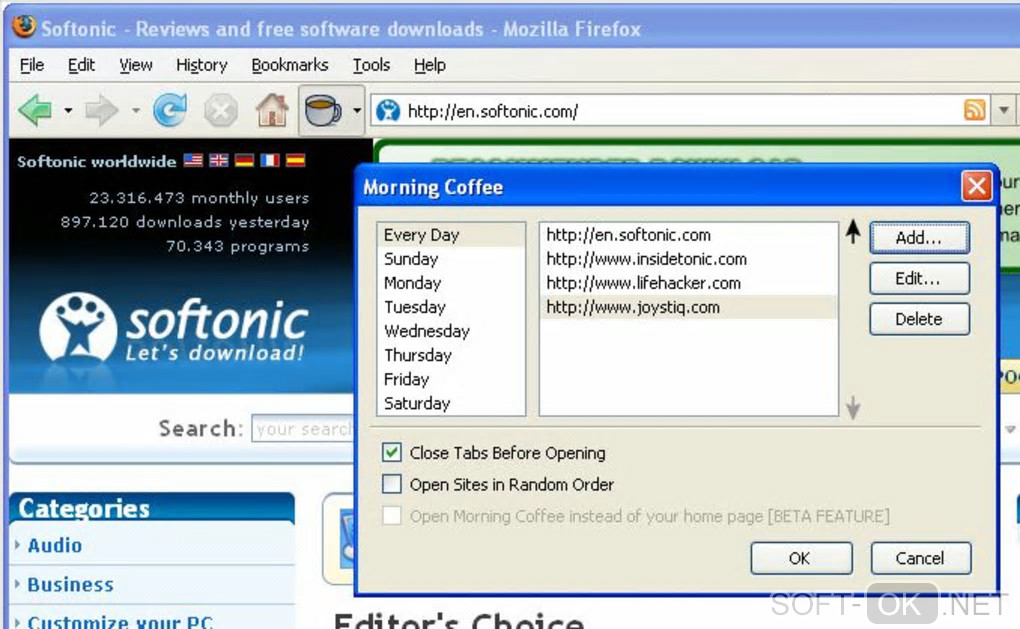Click the Softonic site favicon in URL bar
The image size is (1020, 629).
(x=388, y=111)
